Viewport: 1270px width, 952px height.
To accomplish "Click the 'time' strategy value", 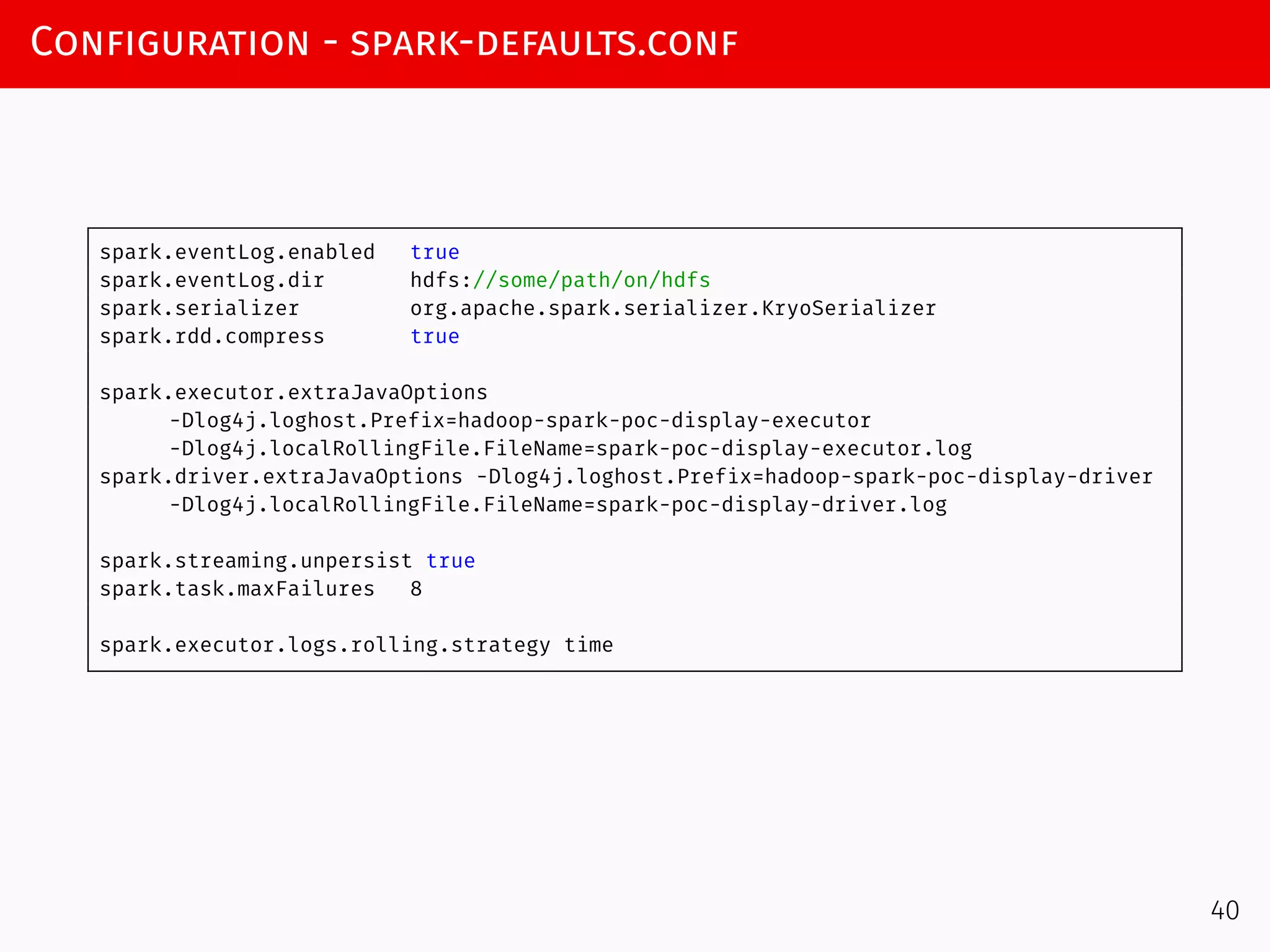I will tap(588, 645).
